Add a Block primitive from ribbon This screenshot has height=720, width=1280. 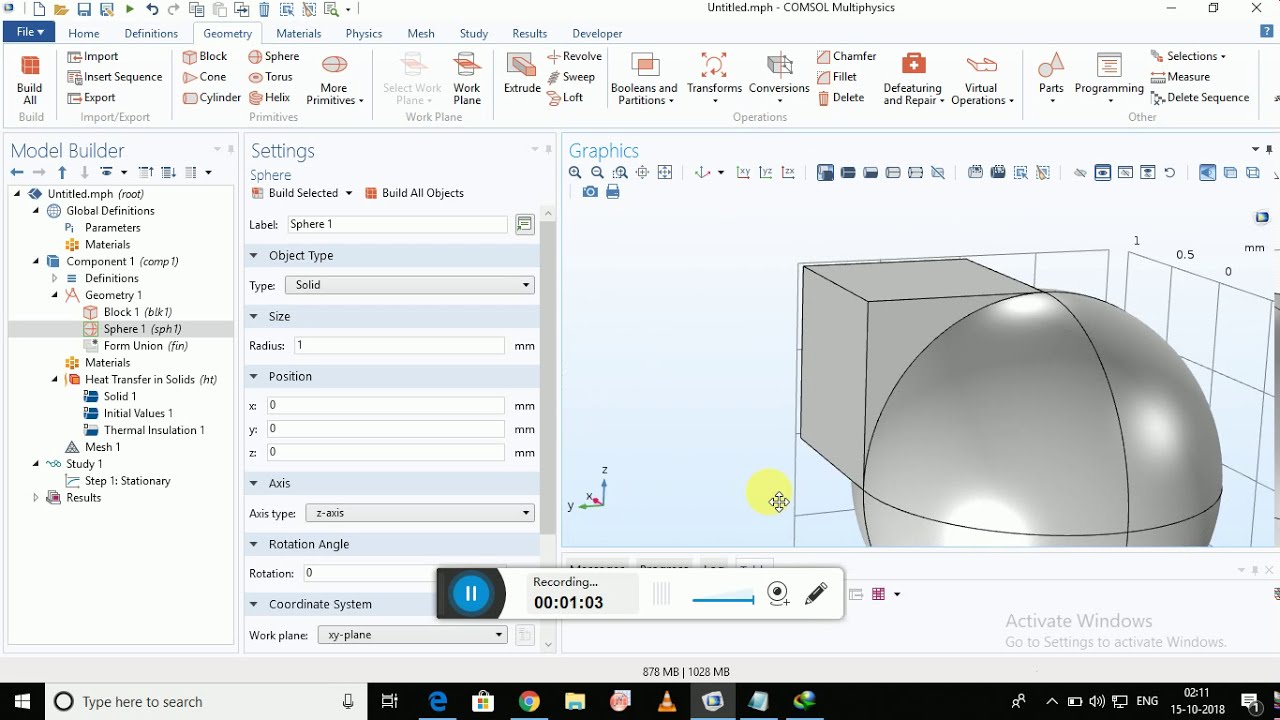[205, 57]
